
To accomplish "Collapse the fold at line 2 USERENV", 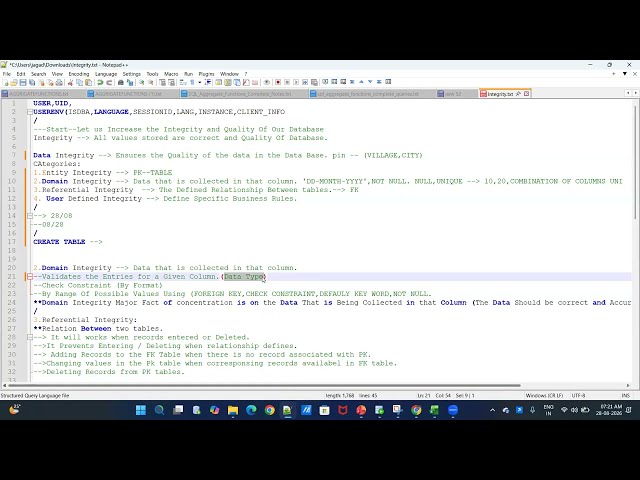I will 30,112.
